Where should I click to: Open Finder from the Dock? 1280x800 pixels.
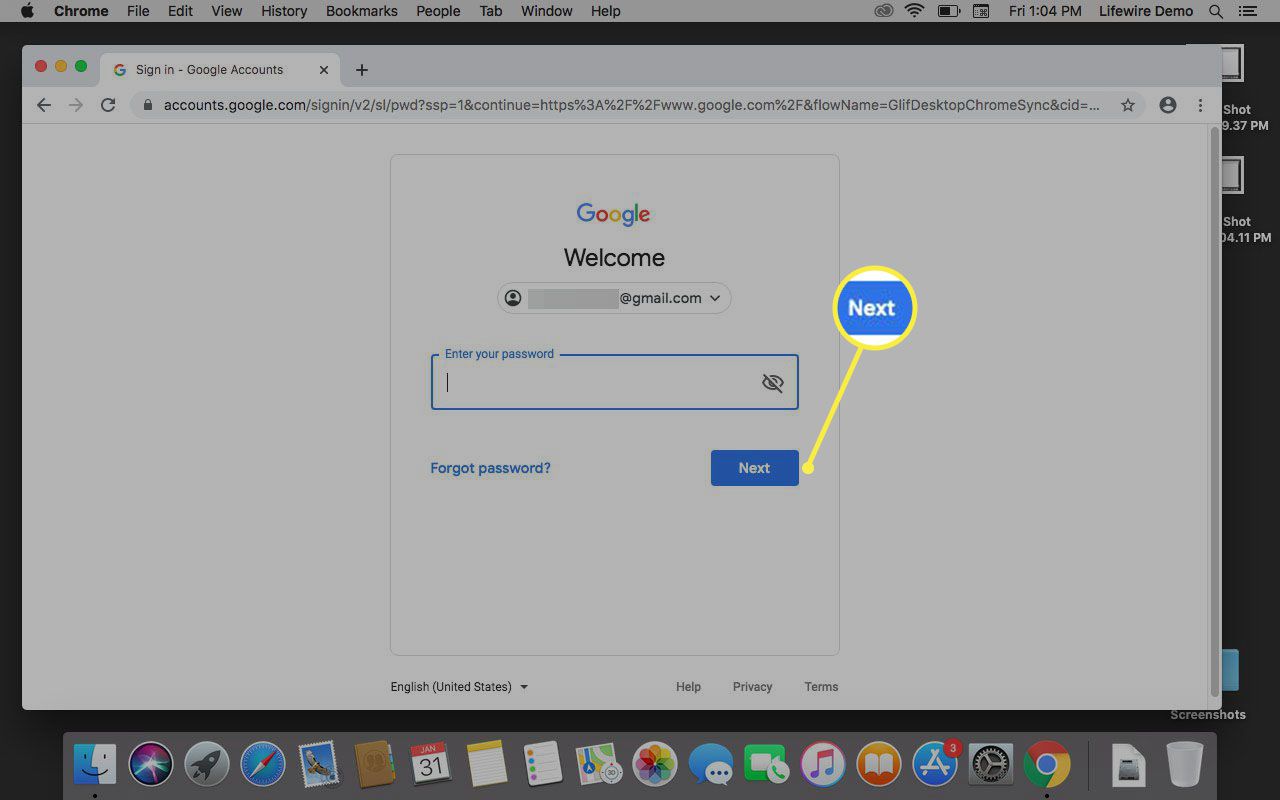(95, 765)
